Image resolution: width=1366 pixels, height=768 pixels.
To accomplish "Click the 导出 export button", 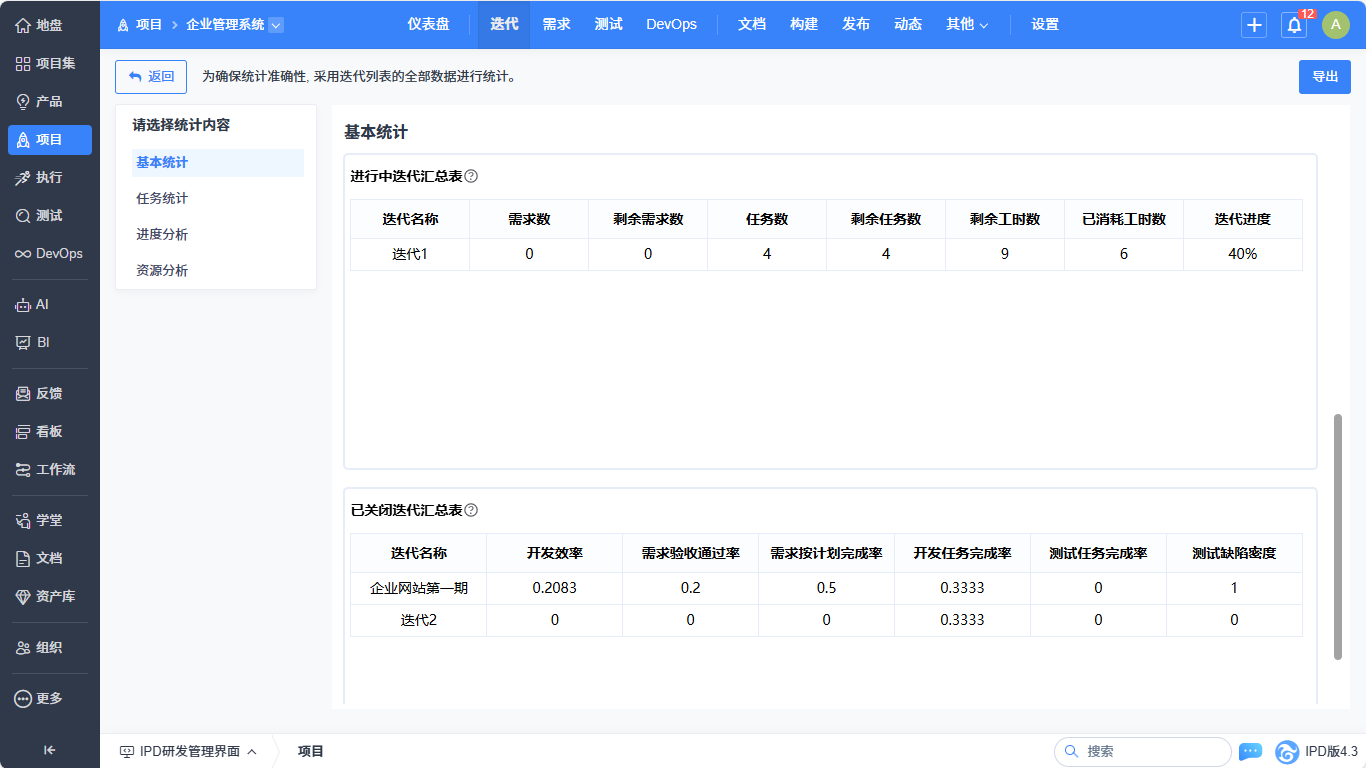I will (x=1324, y=76).
